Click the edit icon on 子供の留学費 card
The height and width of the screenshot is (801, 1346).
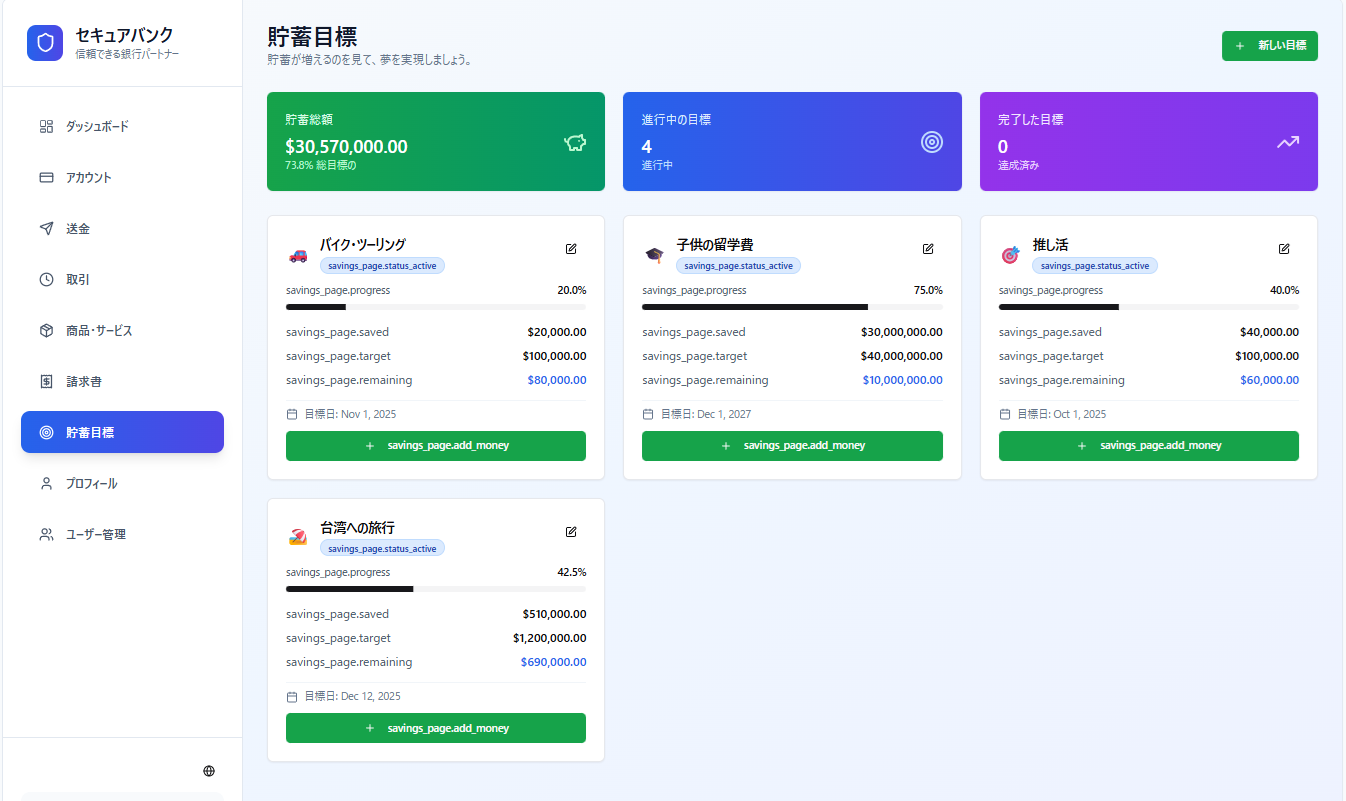tap(928, 249)
